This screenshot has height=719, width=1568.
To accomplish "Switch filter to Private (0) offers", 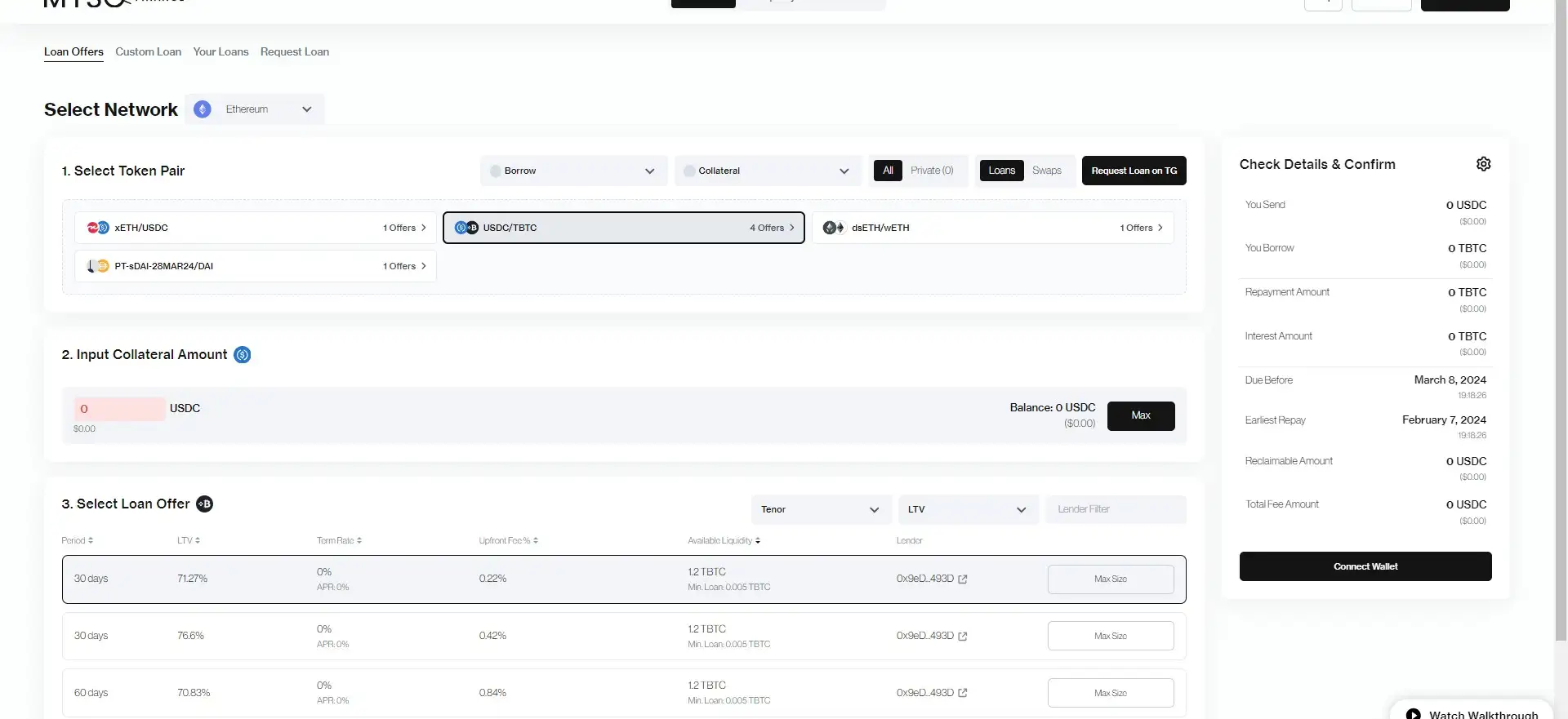I will point(931,171).
